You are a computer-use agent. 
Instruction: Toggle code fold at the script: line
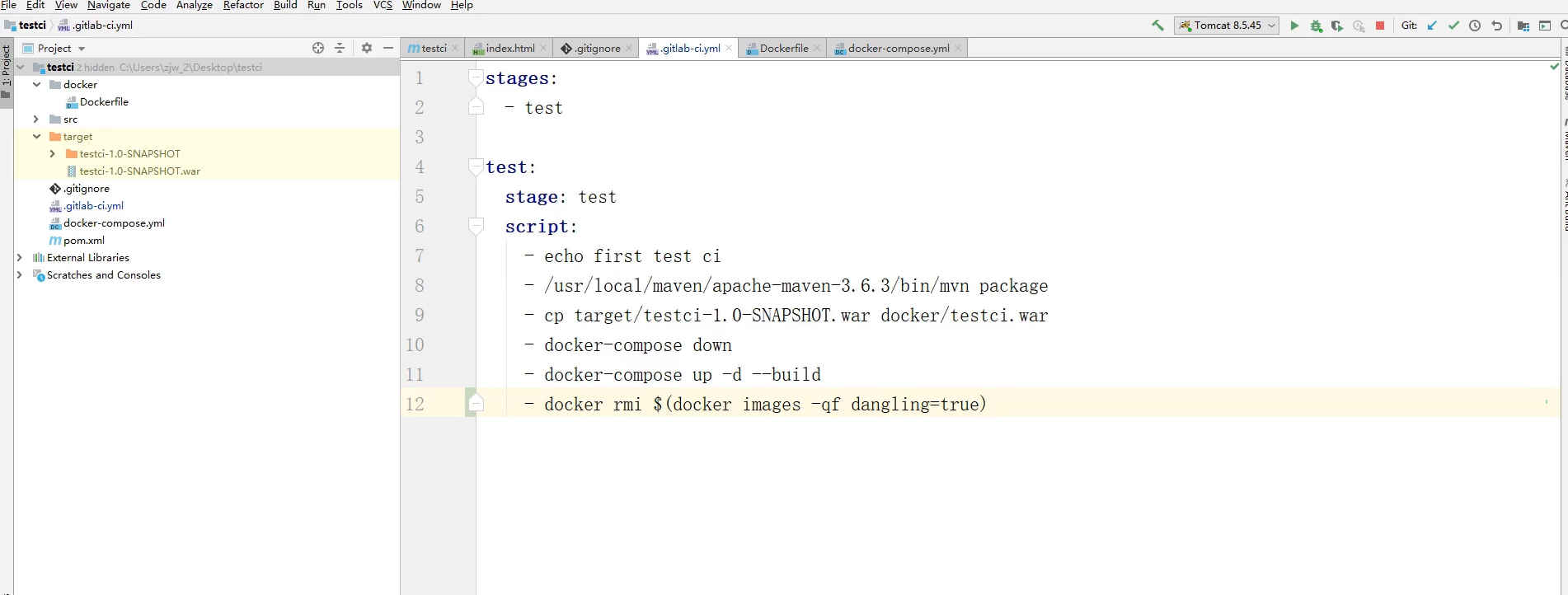pyautogui.click(x=476, y=226)
